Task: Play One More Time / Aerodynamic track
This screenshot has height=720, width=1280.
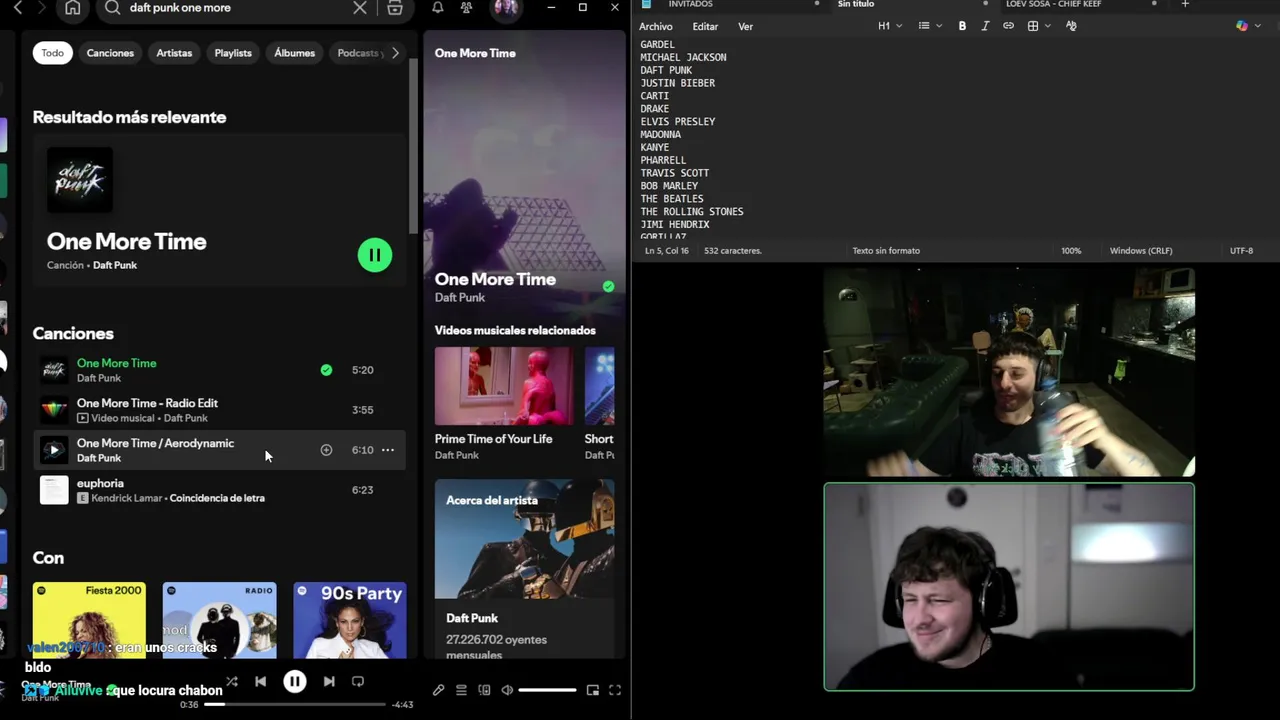Action: coord(54,450)
